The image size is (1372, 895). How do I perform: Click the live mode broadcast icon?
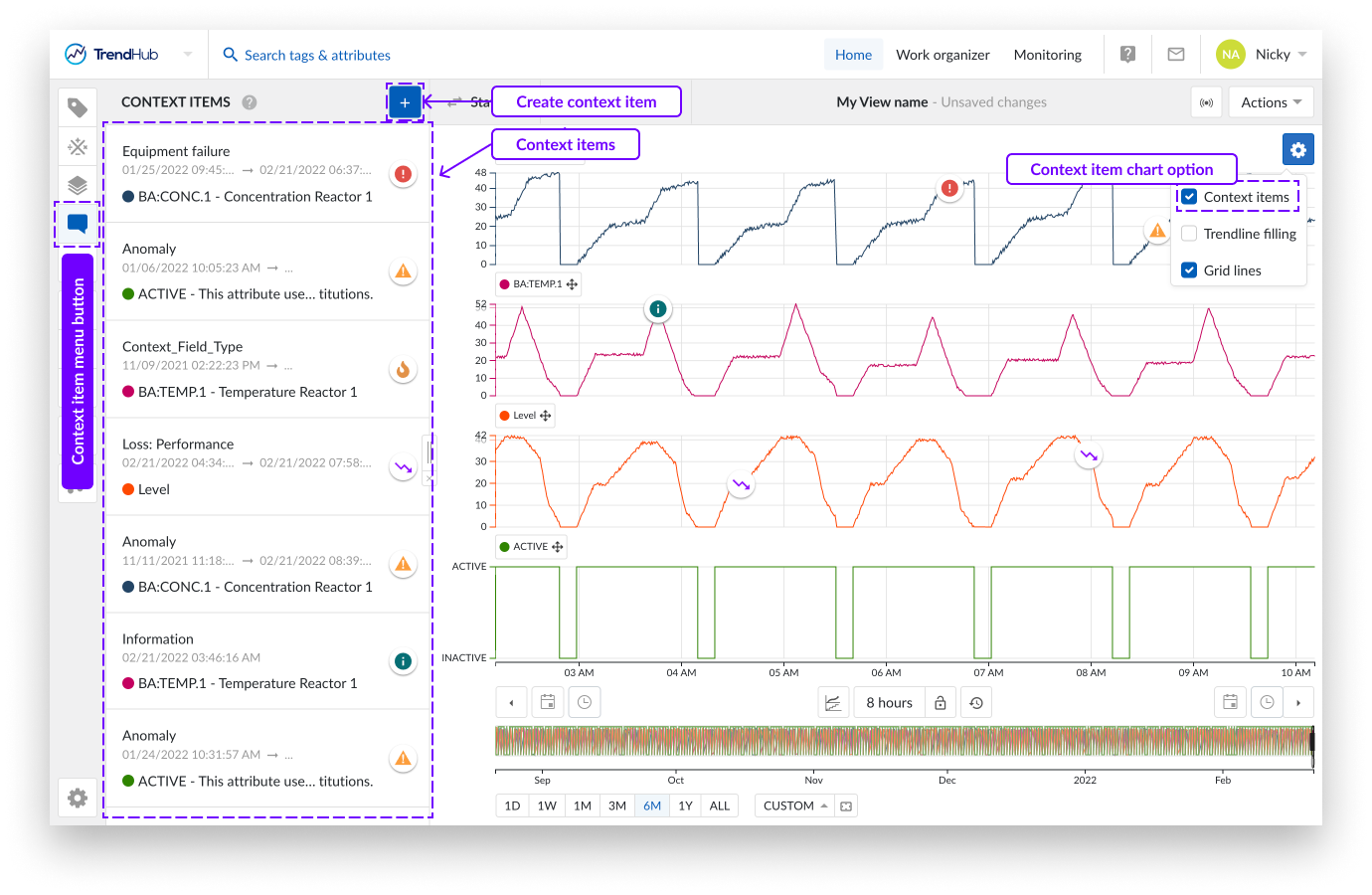1206,102
